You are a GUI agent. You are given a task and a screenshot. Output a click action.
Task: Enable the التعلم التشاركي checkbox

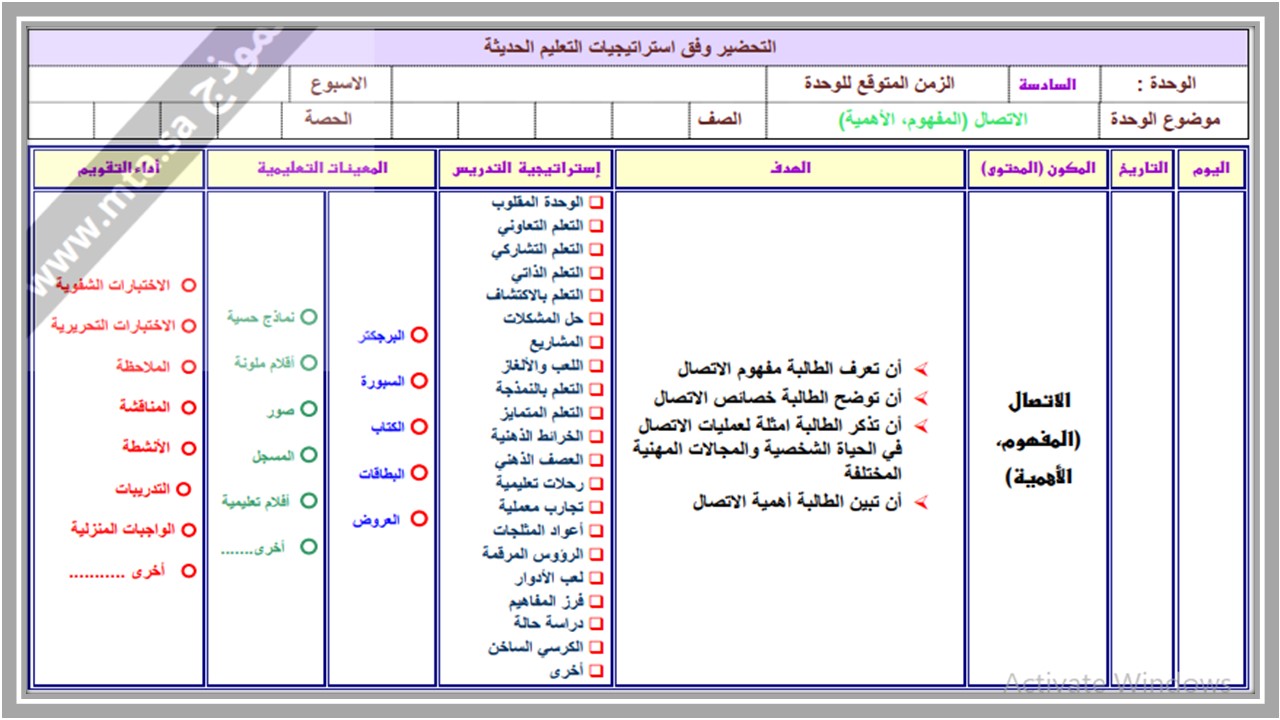pos(596,250)
